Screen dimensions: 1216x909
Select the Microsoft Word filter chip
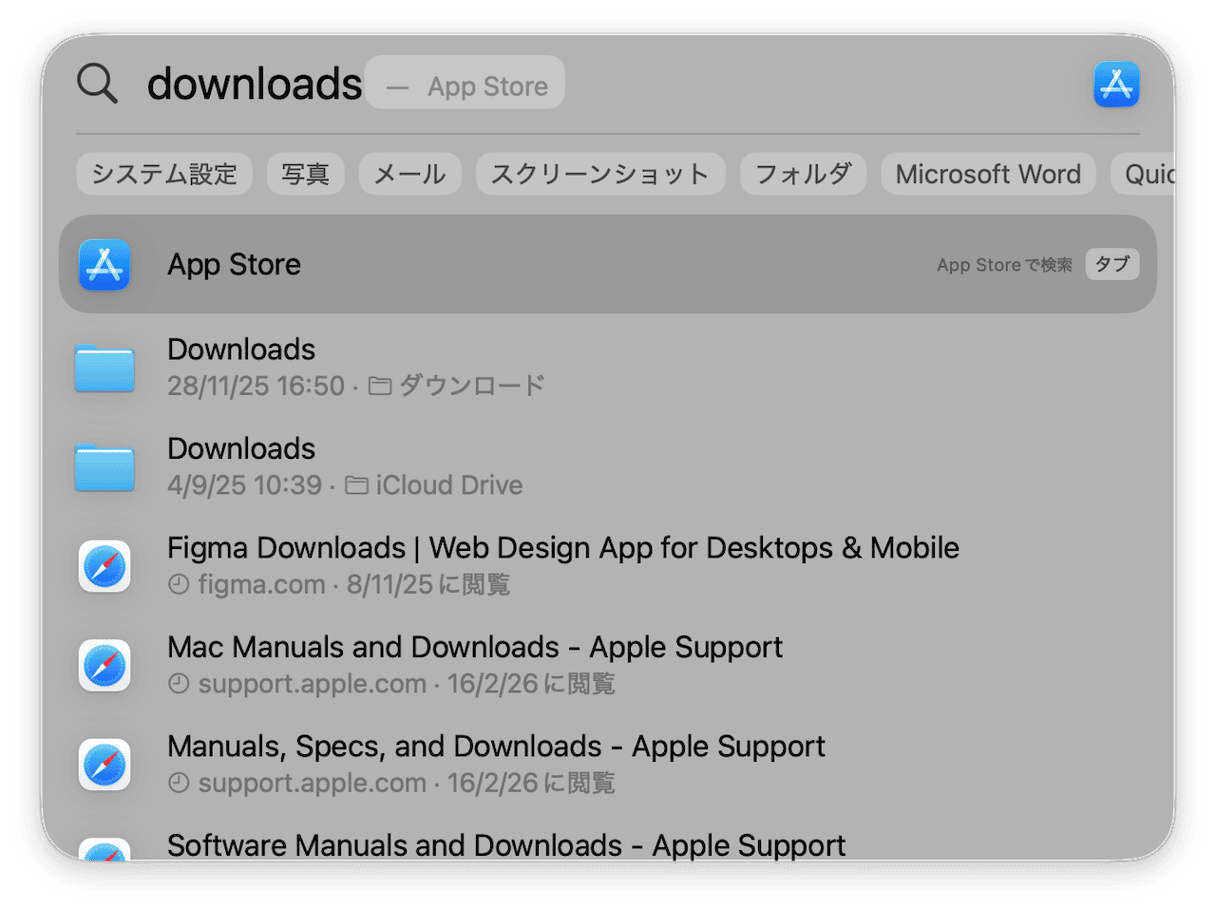(x=988, y=174)
